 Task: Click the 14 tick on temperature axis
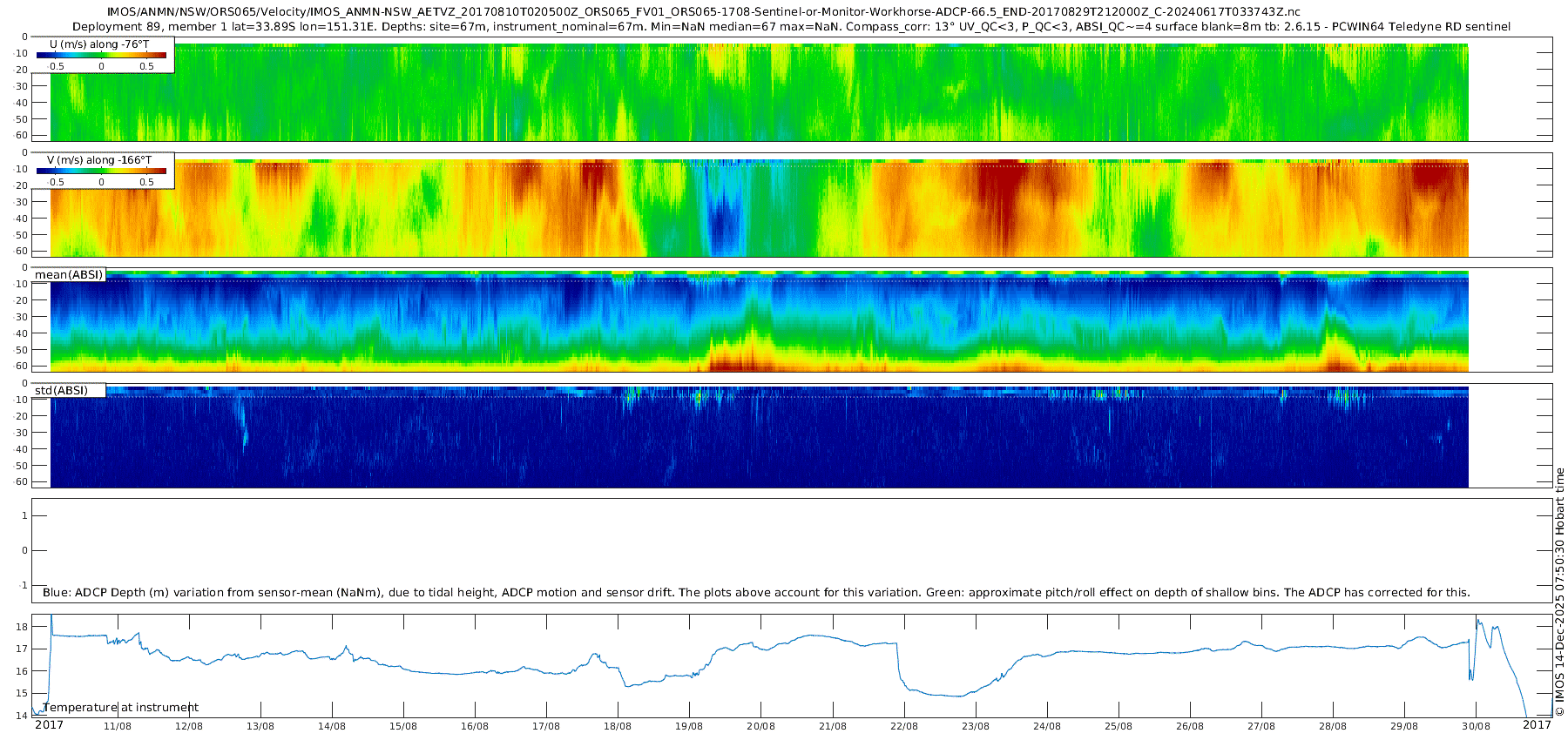(23, 716)
